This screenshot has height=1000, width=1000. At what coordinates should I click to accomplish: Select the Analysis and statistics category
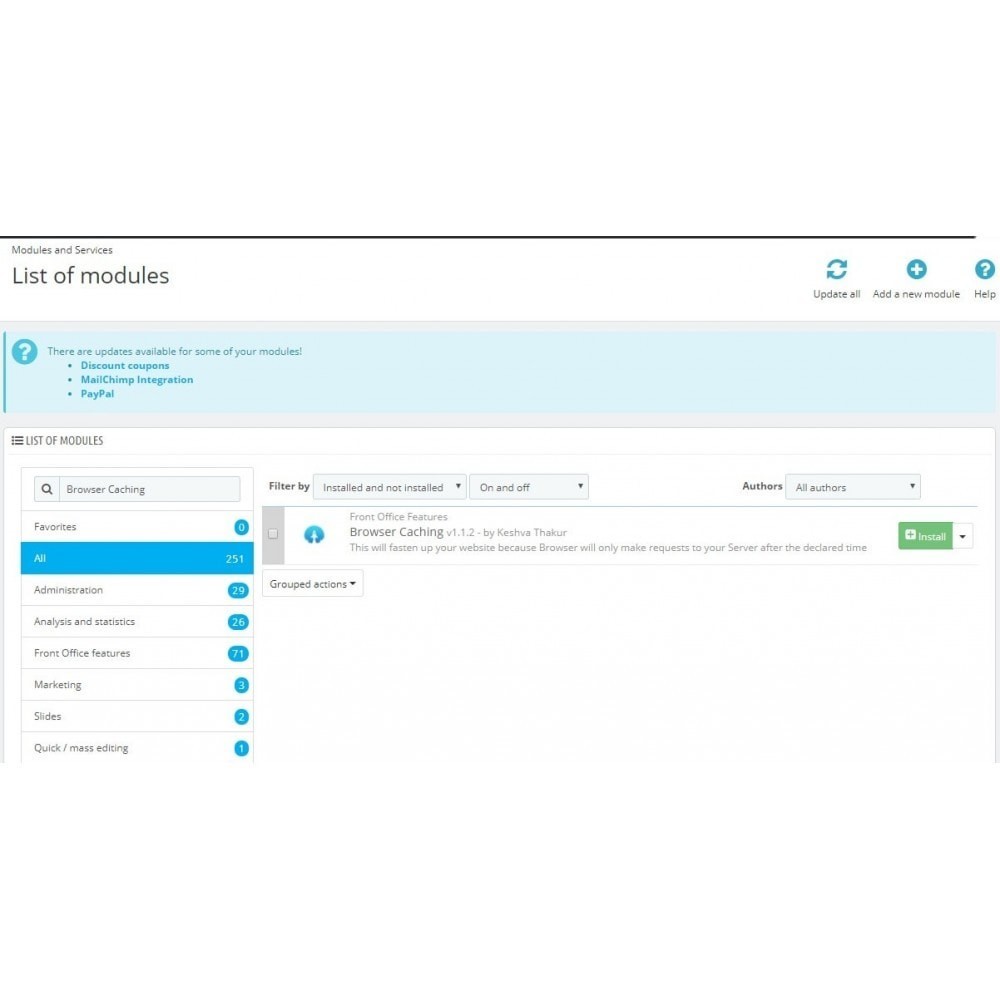click(x=137, y=621)
